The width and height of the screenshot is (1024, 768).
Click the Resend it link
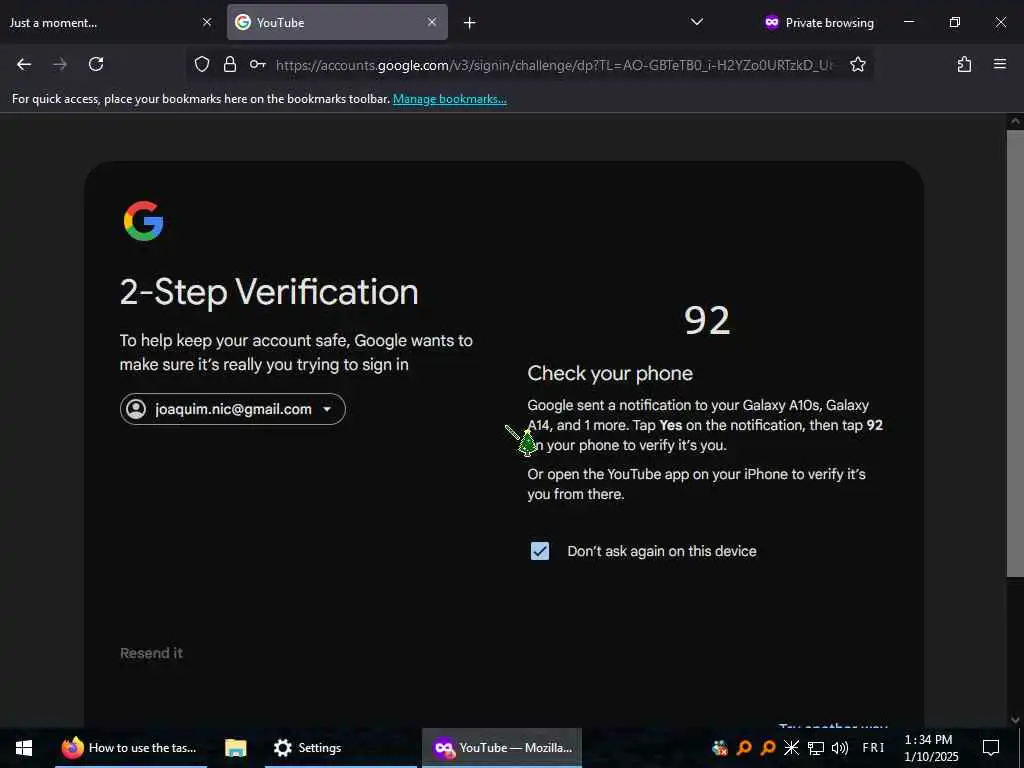click(x=152, y=653)
